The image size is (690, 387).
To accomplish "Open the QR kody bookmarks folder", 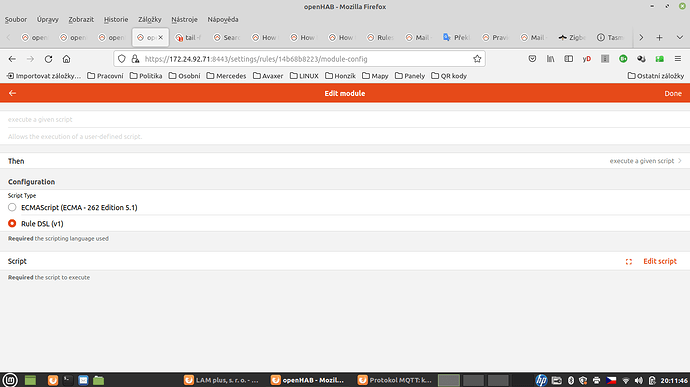I will (x=449, y=76).
